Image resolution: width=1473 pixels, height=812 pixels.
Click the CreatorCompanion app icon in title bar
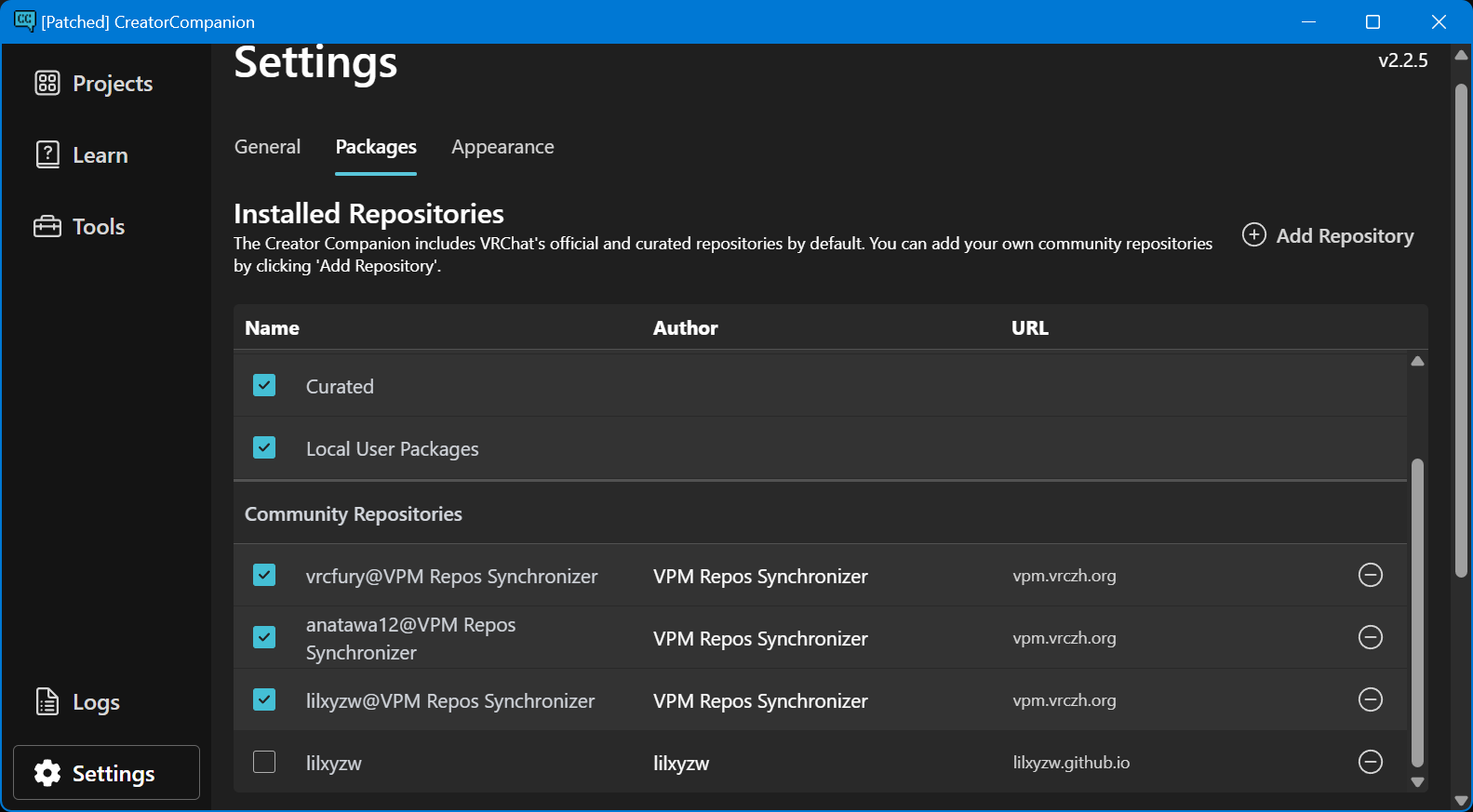coord(25,20)
